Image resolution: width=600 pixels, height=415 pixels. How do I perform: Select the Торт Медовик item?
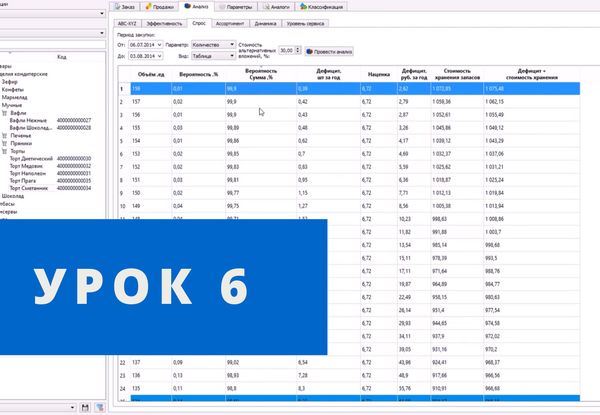coord(26,166)
